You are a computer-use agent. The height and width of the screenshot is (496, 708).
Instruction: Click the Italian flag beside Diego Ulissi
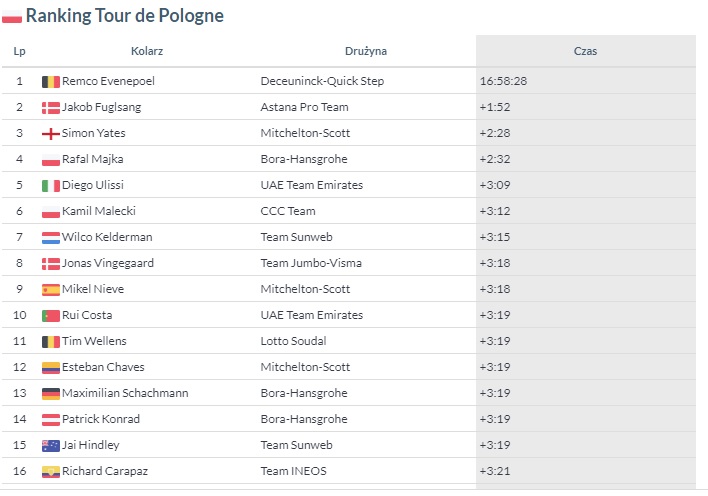click(x=51, y=186)
